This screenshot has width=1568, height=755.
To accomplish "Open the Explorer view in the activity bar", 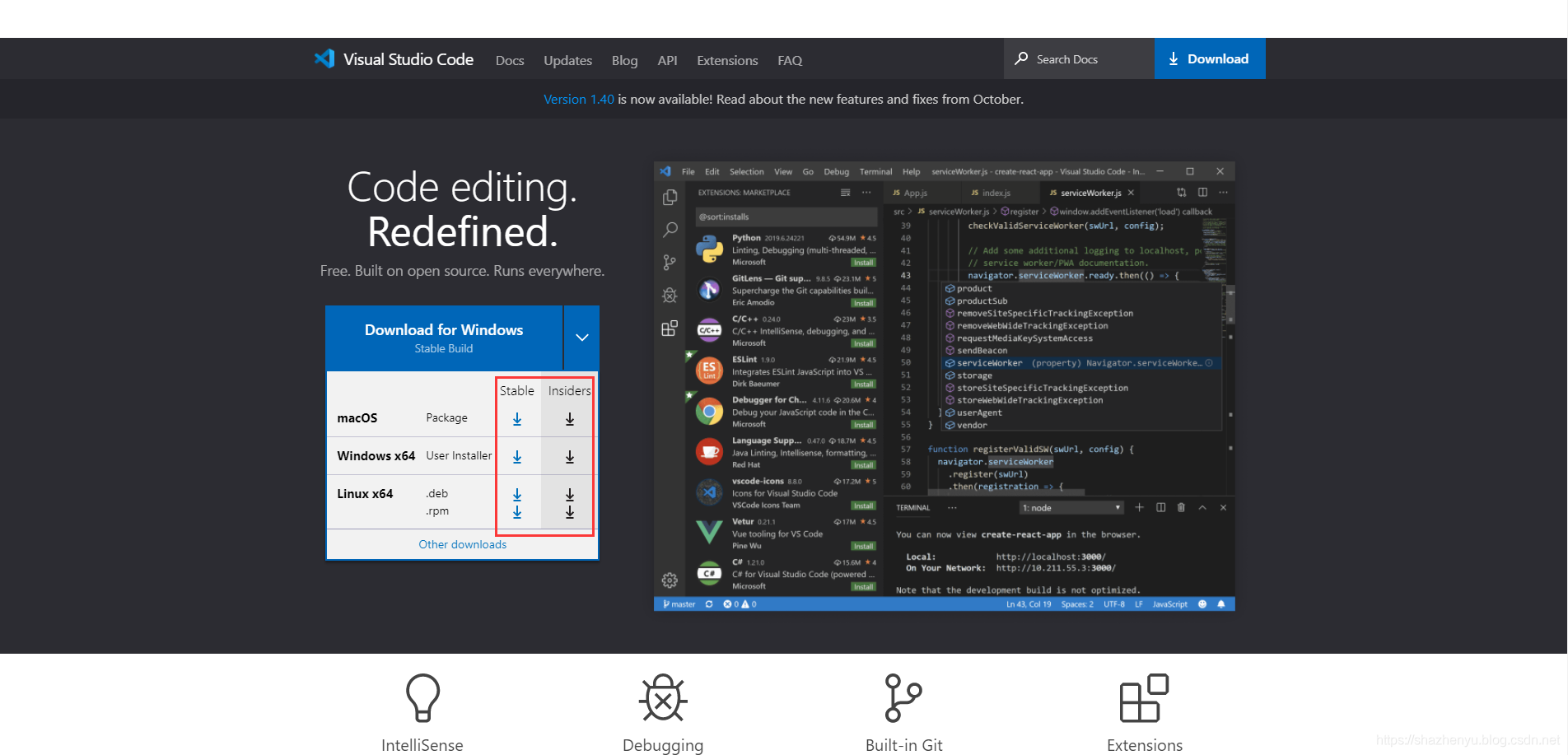I will tap(670, 198).
